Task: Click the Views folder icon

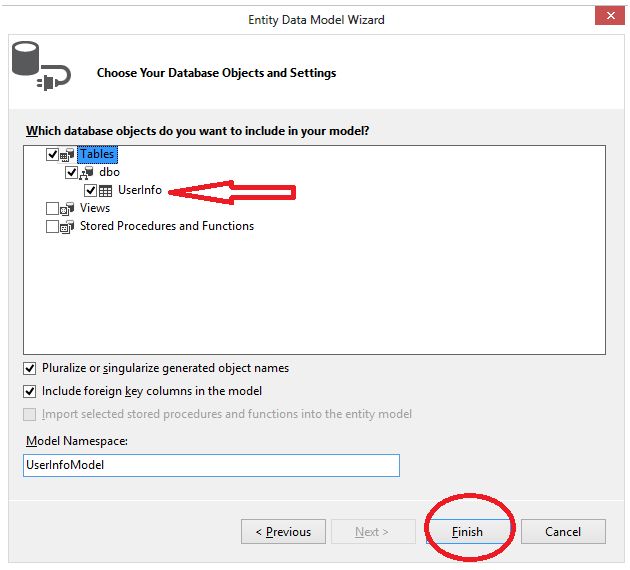Action: click(67, 209)
